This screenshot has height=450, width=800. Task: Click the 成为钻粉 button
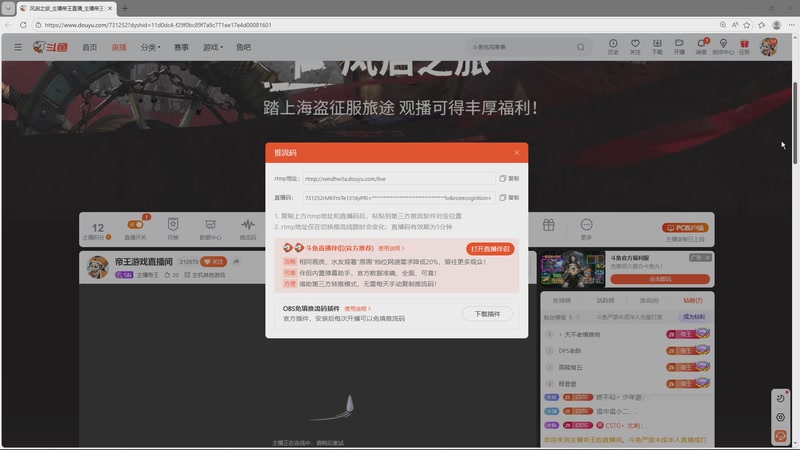click(694, 317)
